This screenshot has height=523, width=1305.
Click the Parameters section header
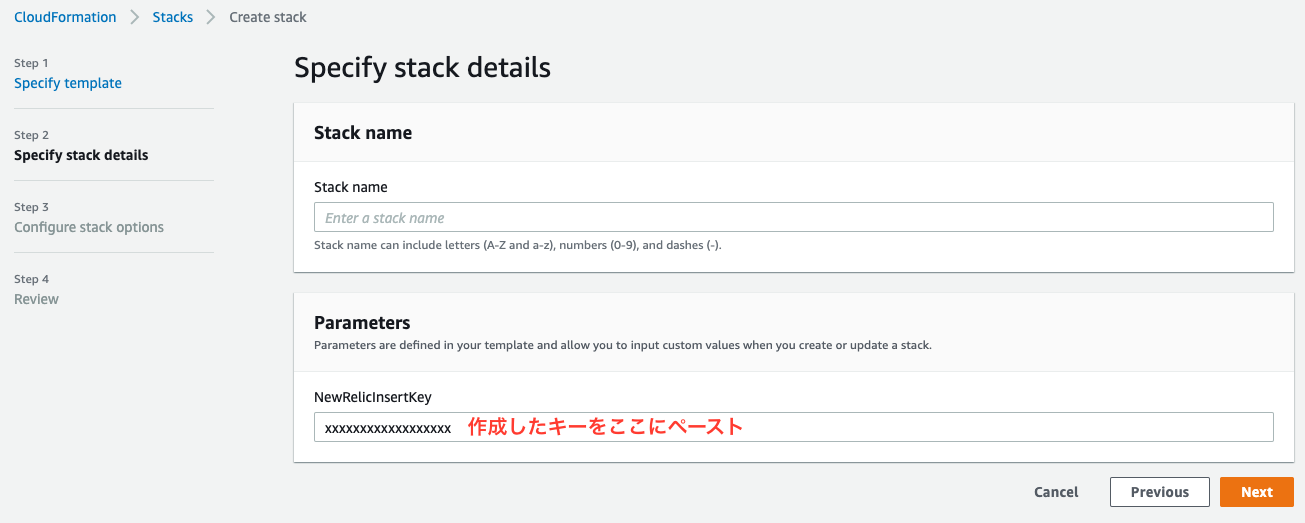click(x=362, y=323)
